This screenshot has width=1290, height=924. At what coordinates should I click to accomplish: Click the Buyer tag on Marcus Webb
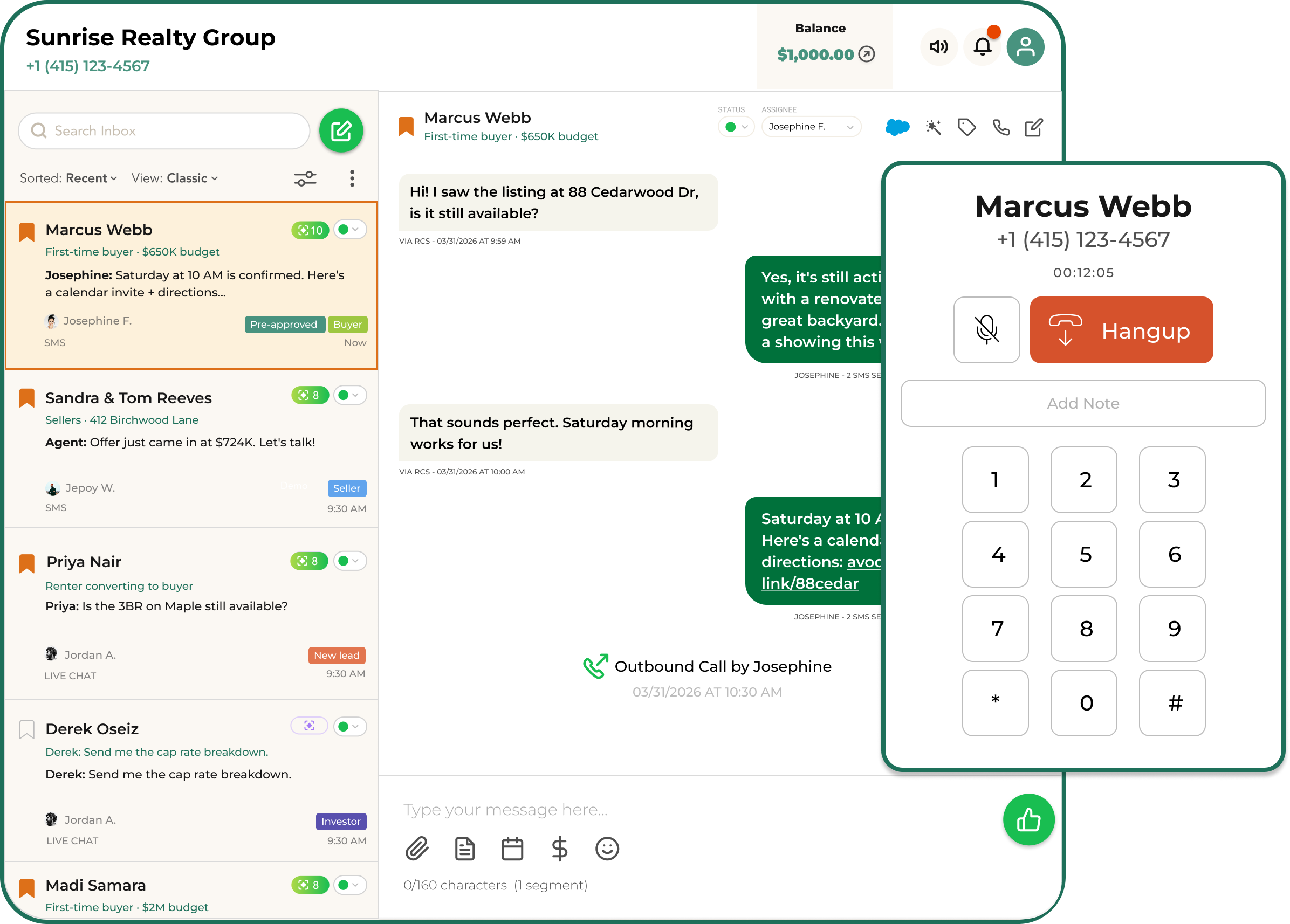pos(347,324)
